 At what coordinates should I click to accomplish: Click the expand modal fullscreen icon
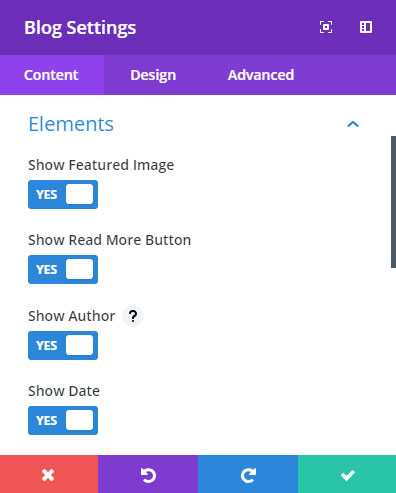point(326,27)
